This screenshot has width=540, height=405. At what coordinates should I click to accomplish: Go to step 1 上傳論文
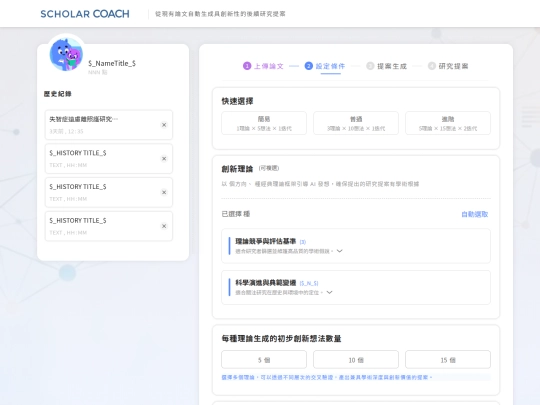click(263, 66)
